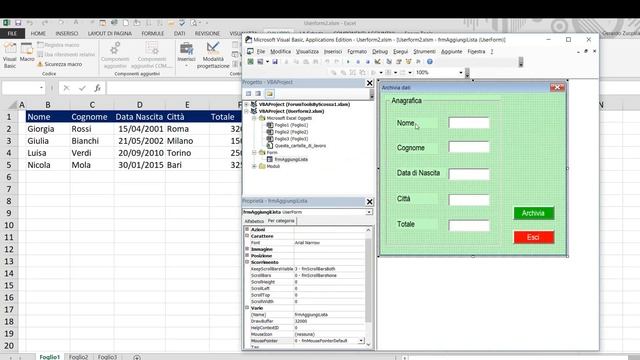640x360 pixels.
Task: Open the Strumenti menu in VBA editor
Action: [424, 51]
